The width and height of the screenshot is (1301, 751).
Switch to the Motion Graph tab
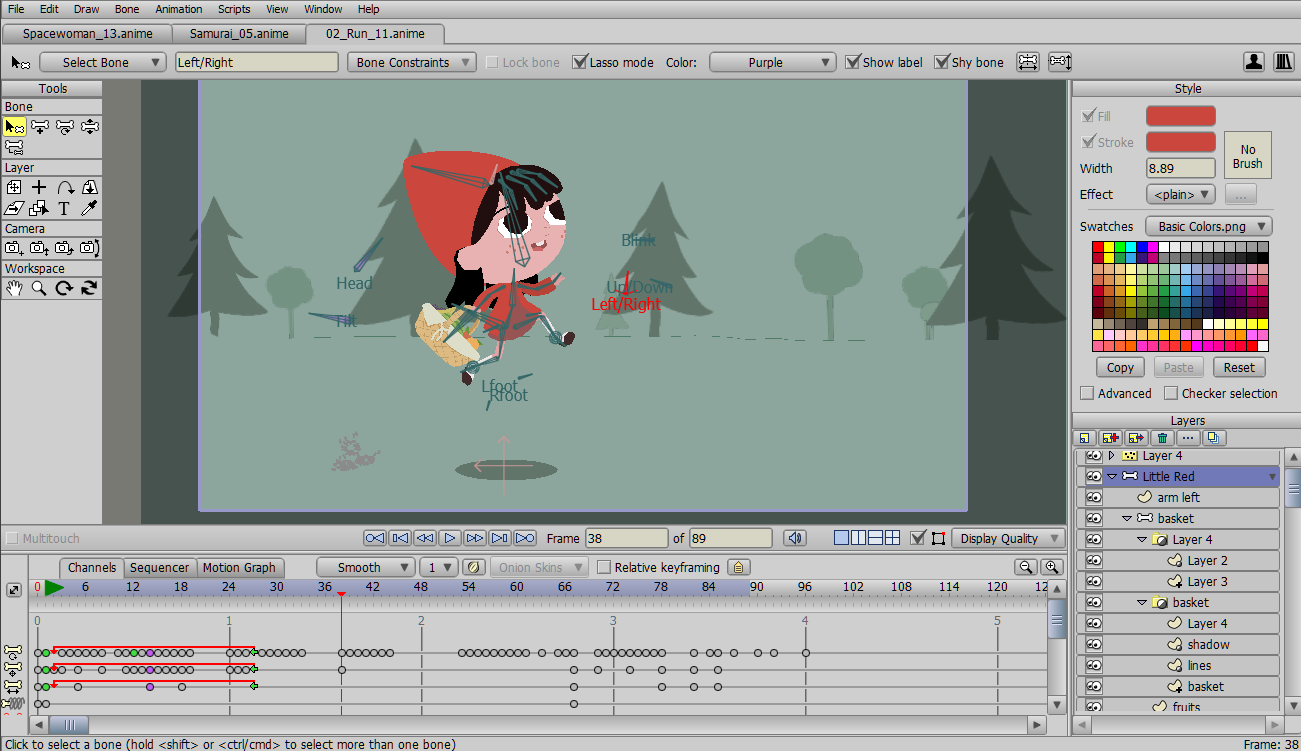coord(239,567)
